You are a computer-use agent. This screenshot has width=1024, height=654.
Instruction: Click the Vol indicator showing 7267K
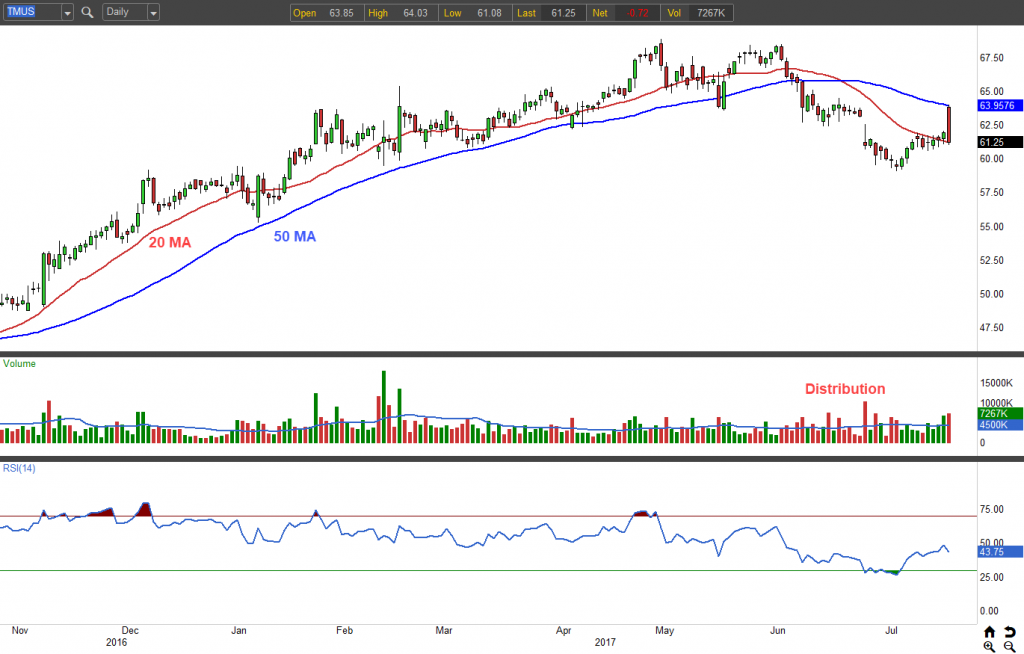click(x=710, y=13)
